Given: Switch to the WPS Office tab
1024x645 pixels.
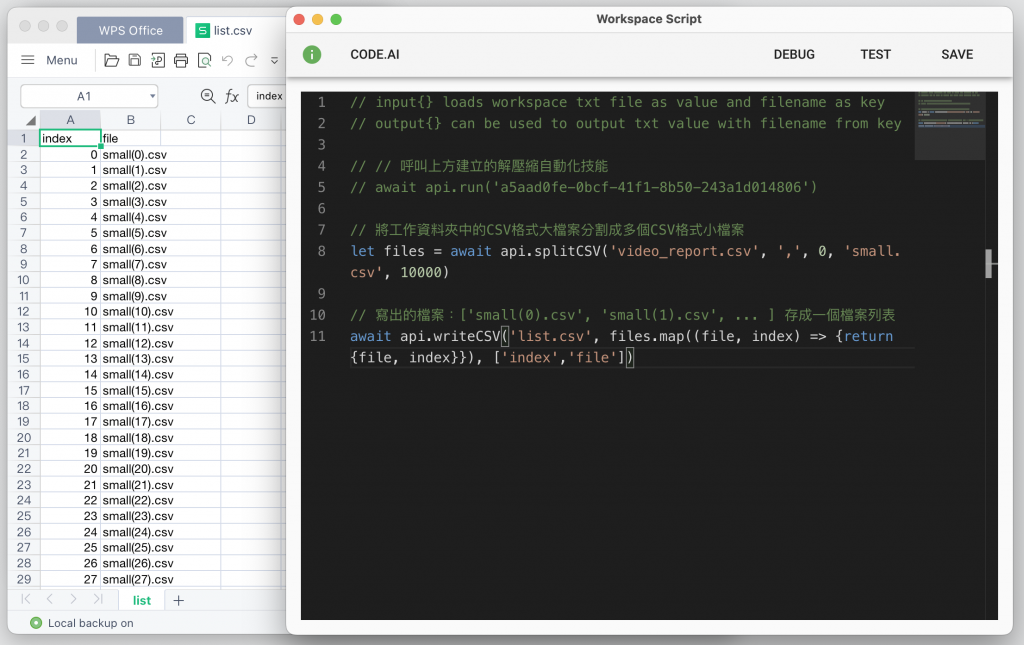Looking at the screenshot, I should coord(131,31).
